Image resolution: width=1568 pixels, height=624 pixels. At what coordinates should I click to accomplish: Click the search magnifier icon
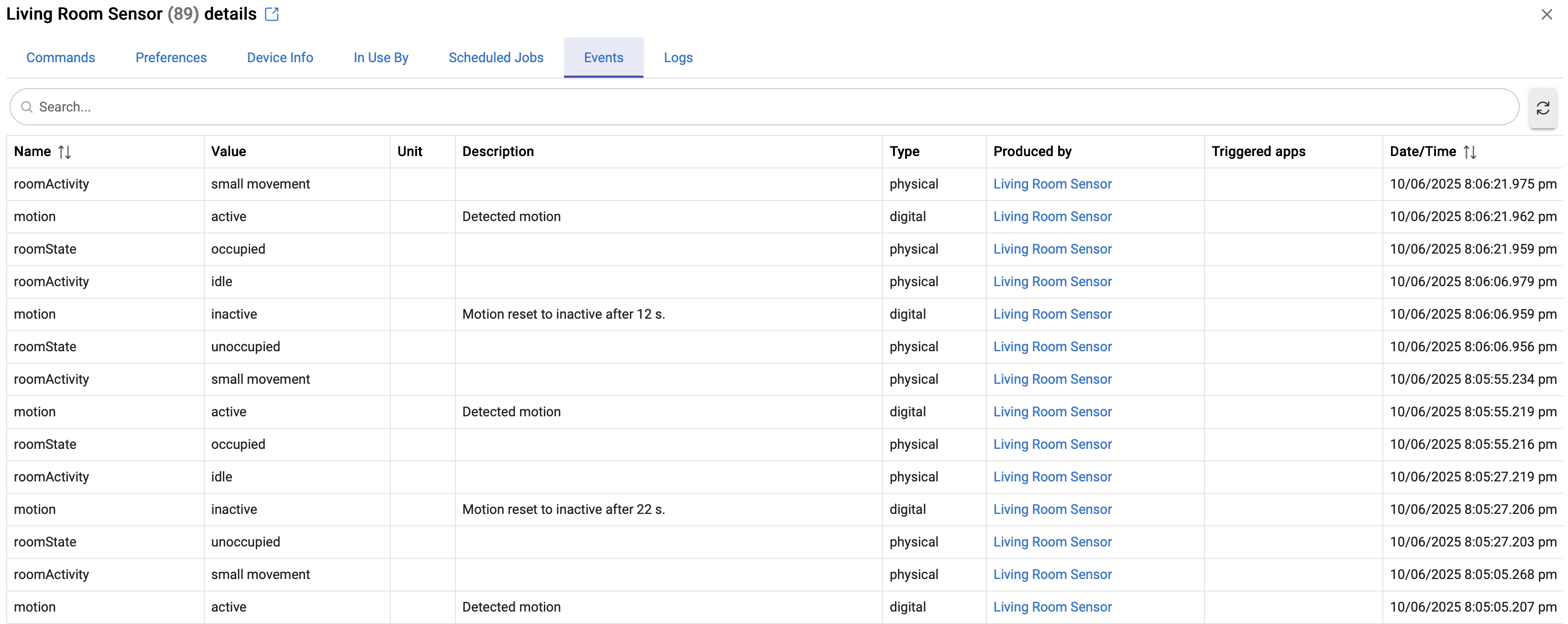pyautogui.click(x=27, y=107)
